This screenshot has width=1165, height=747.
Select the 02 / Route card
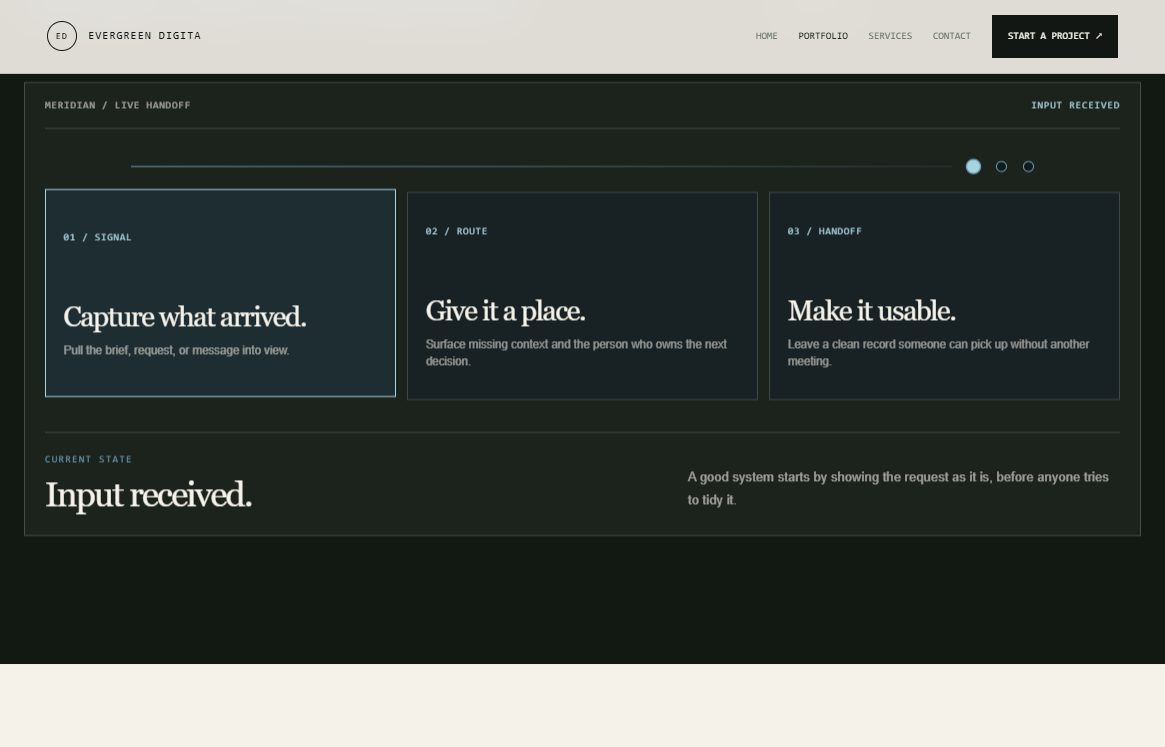tap(582, 296)
